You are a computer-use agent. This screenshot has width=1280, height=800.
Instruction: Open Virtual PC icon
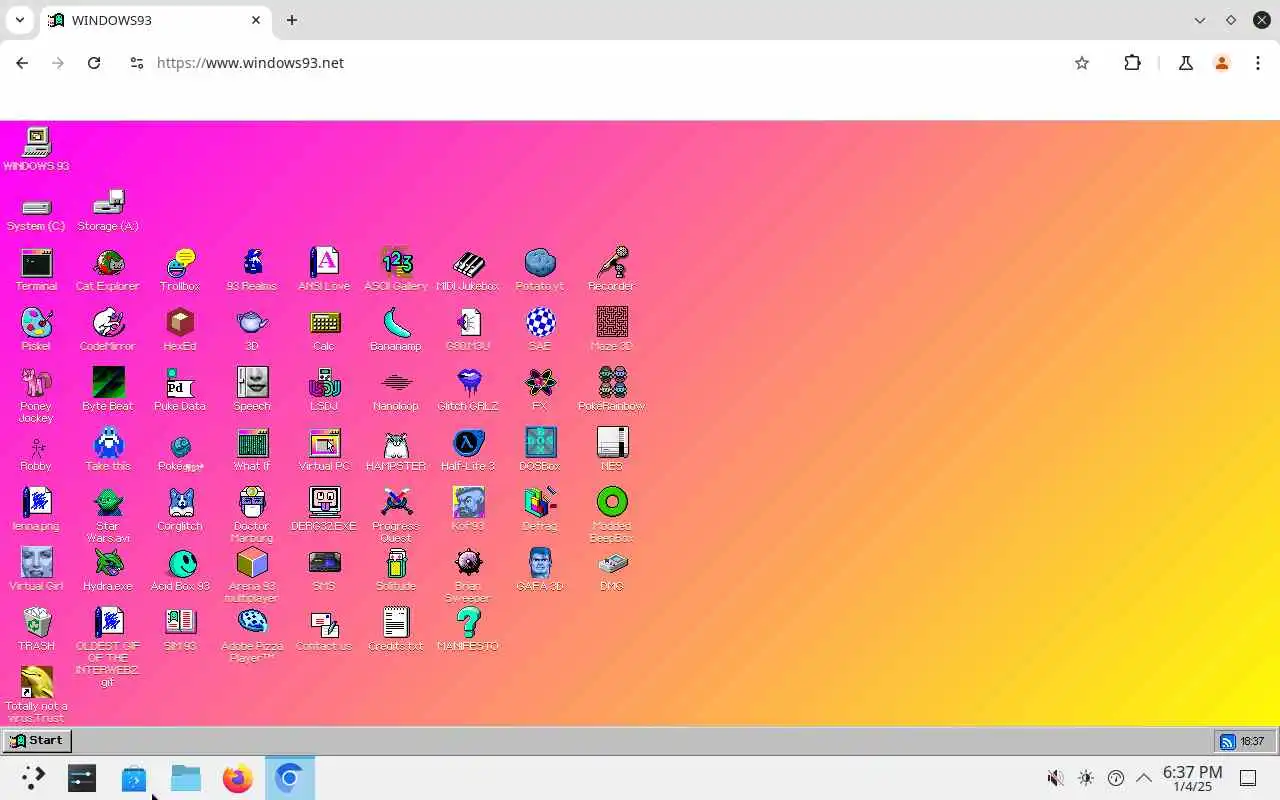(324, 450)
